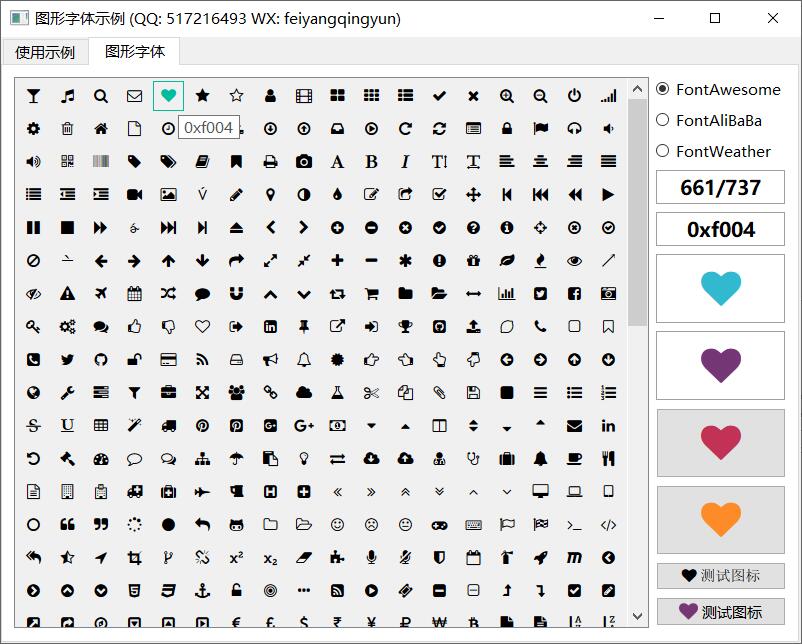Image resolution: width=802 pixels, height=644 pixels.
Task: Select the trophy cup icon
Action: (405, 327)
